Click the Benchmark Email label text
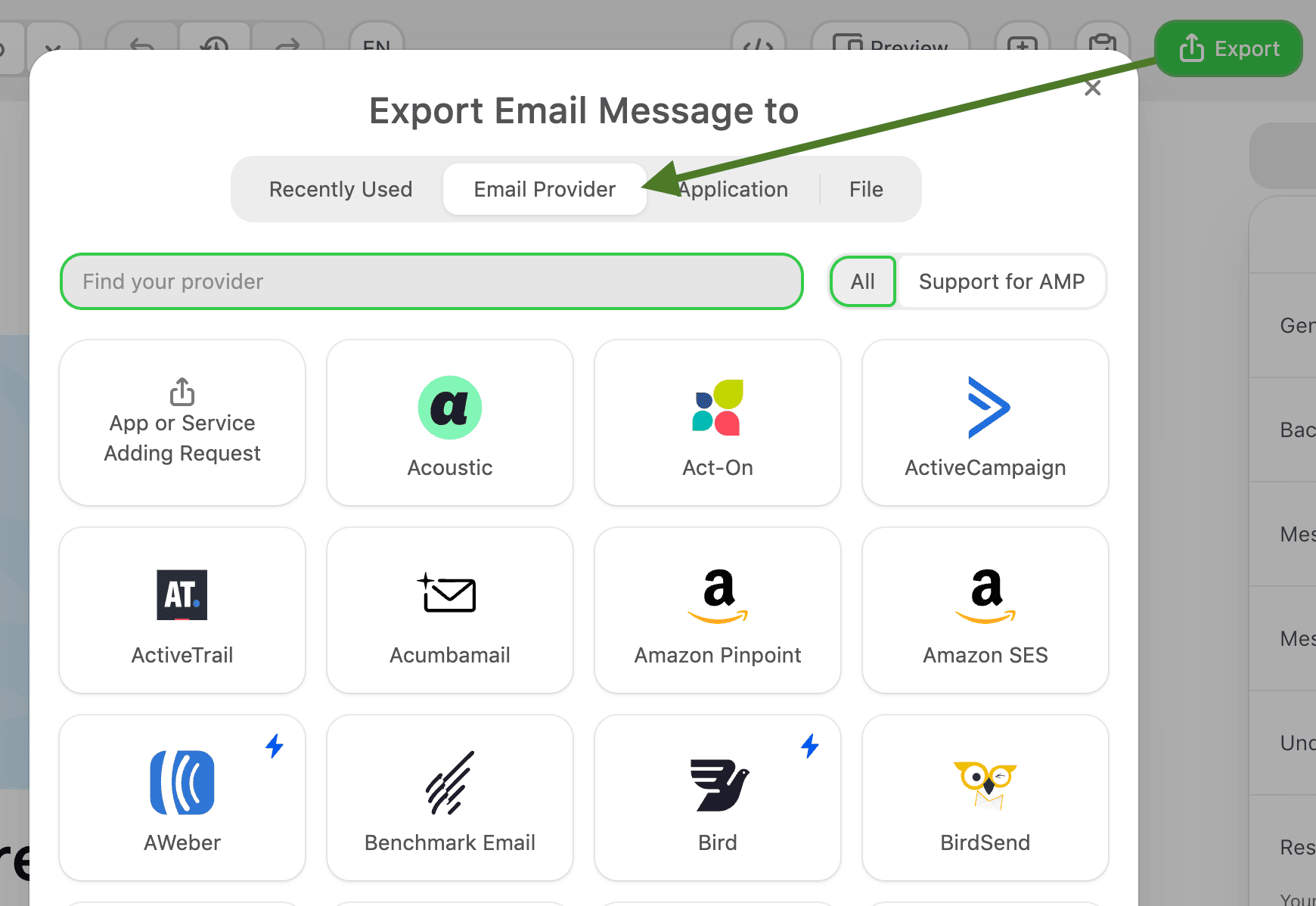The image size is (1316, 906). coord(450,842)
